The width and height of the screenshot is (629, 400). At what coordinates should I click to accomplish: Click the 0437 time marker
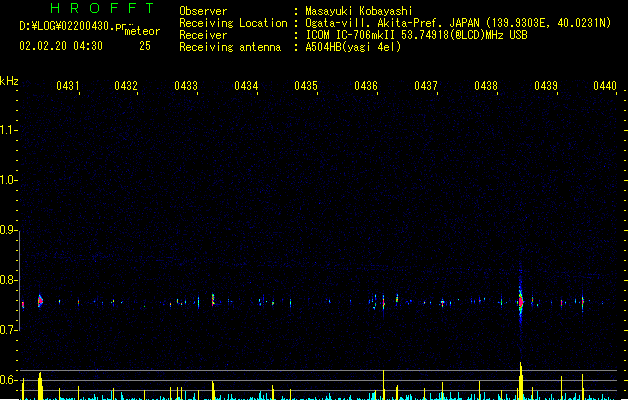click(x=426, y=86)
